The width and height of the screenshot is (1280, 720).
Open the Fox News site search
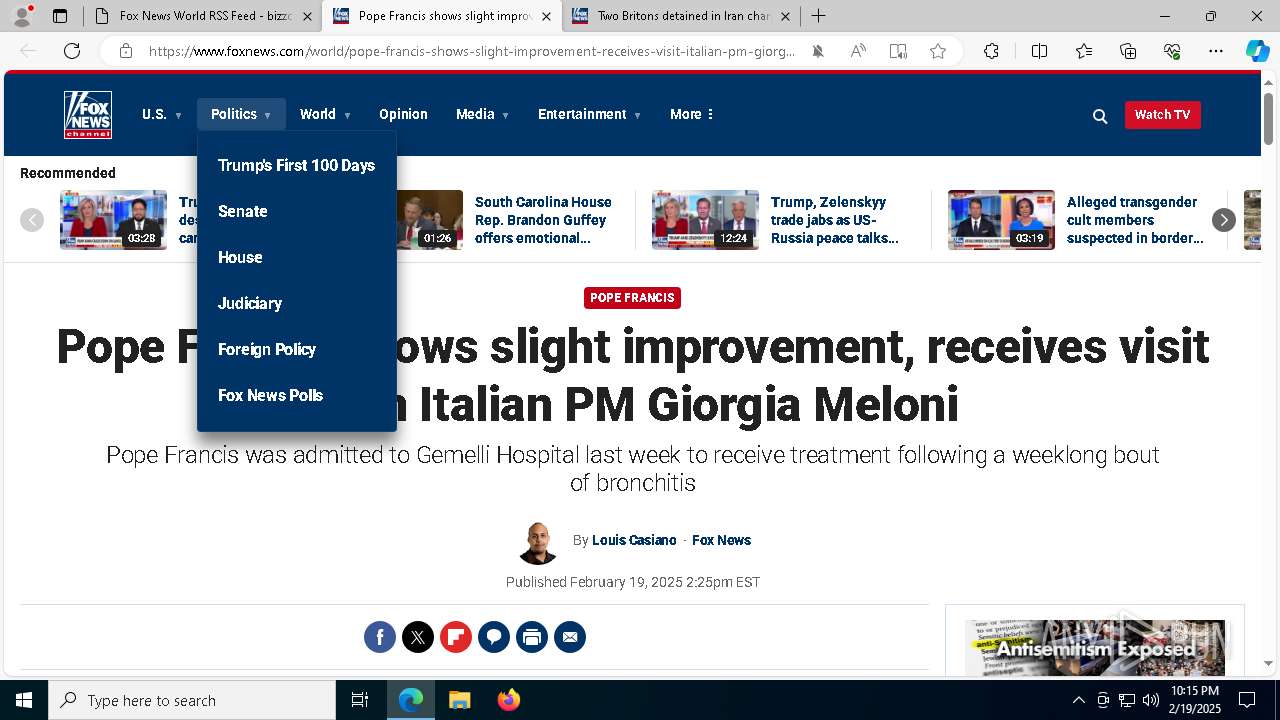(1100, 116)
